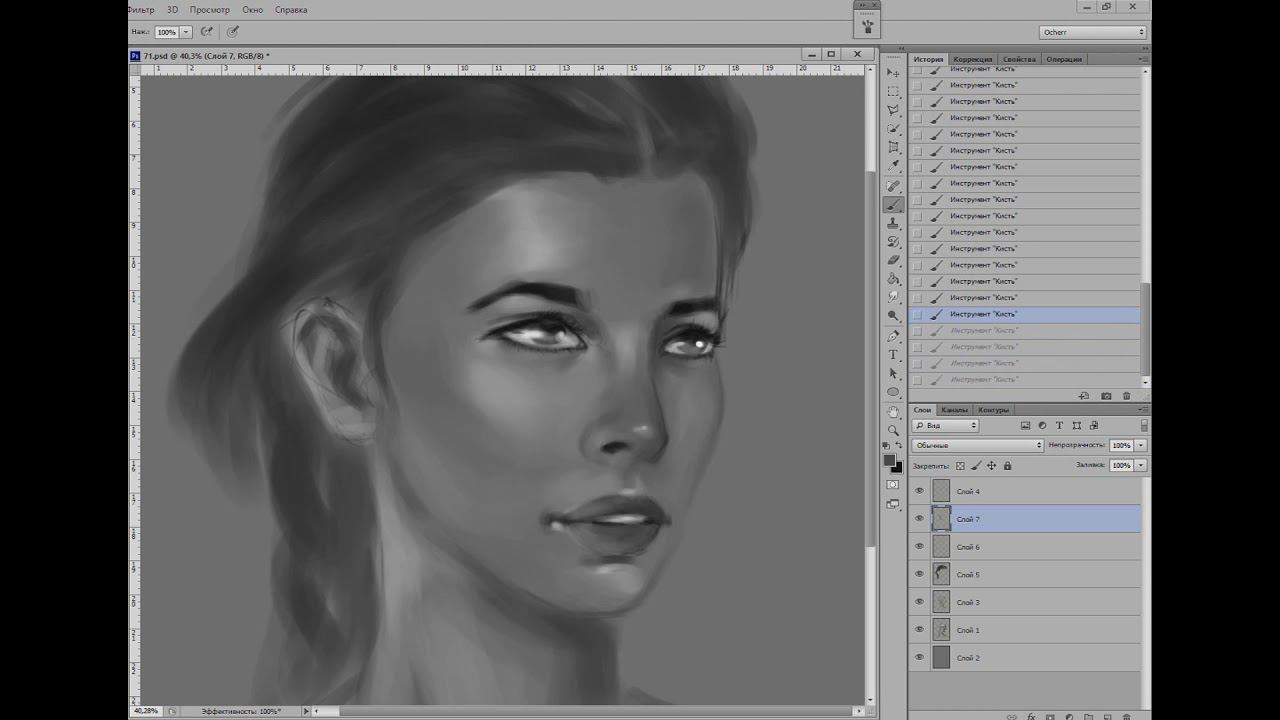The height and width of the screenshot is (720, 1280).
Task: Select the Hand tool
Action: [x=893, y=411]
